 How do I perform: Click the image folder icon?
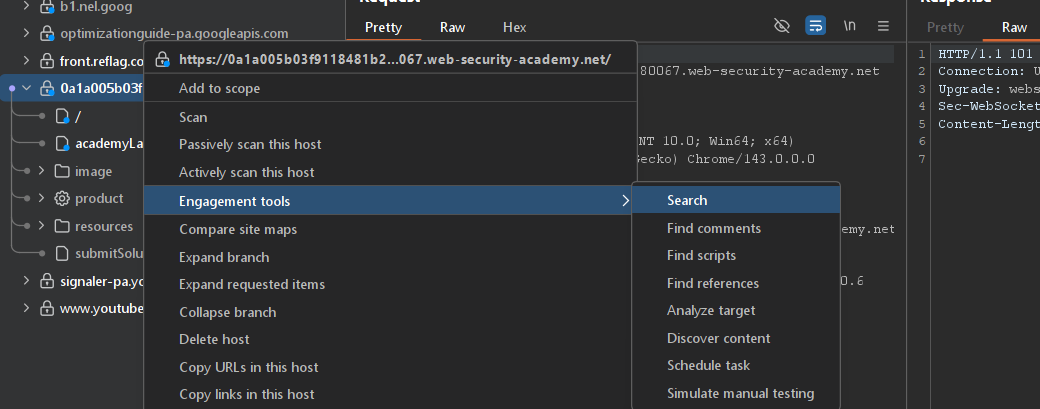[62, 171]
